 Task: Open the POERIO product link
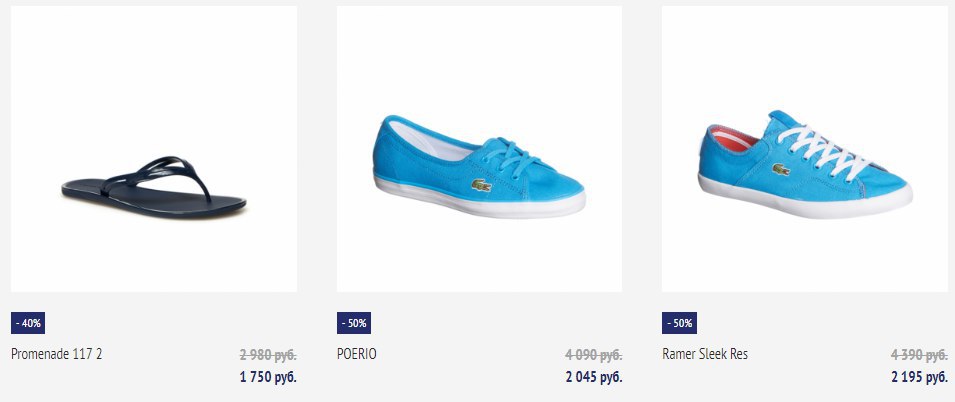pyautogui.click(x=357, y=354)
